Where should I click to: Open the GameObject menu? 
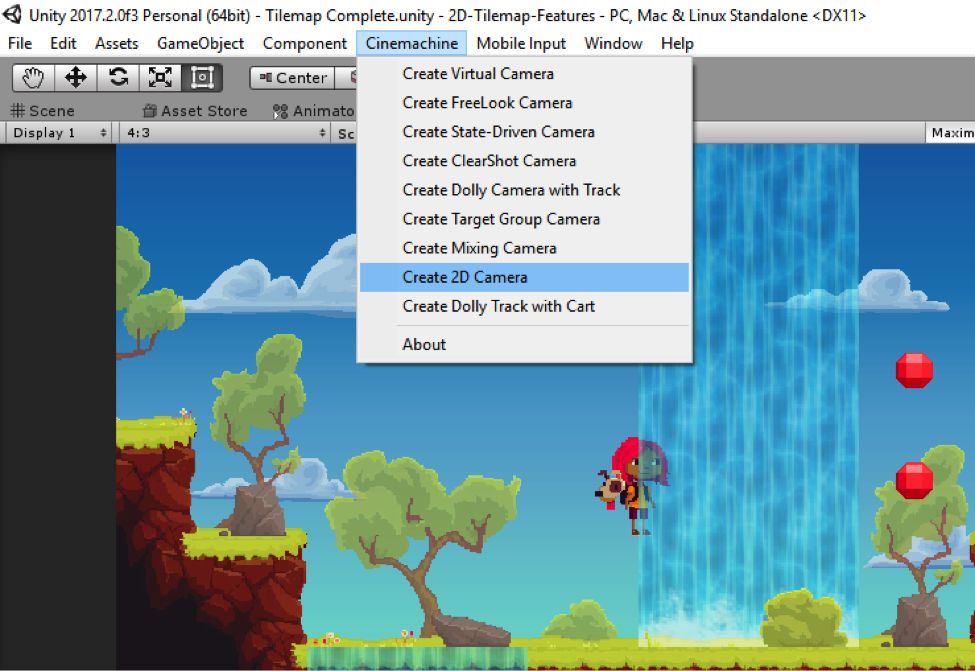coord(200,43)
